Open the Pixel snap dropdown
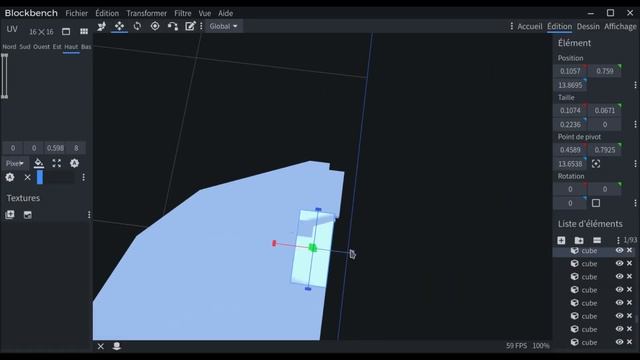Image resolution: width=640 pixels, height=360 pixels. (x=15, y=163)
